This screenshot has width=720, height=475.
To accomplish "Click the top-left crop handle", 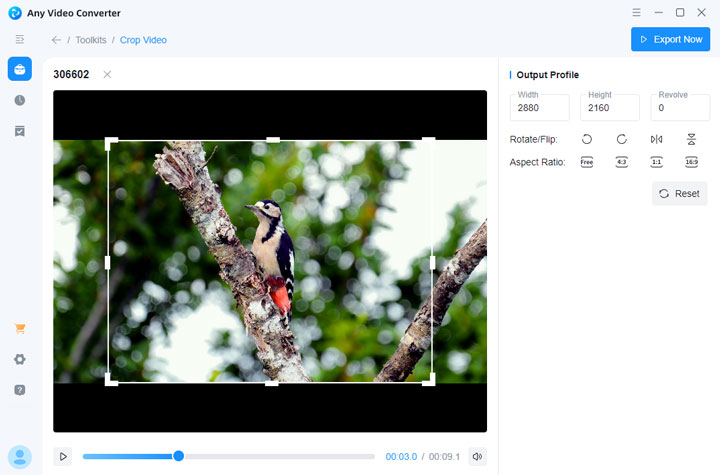I will coord(111,143).
